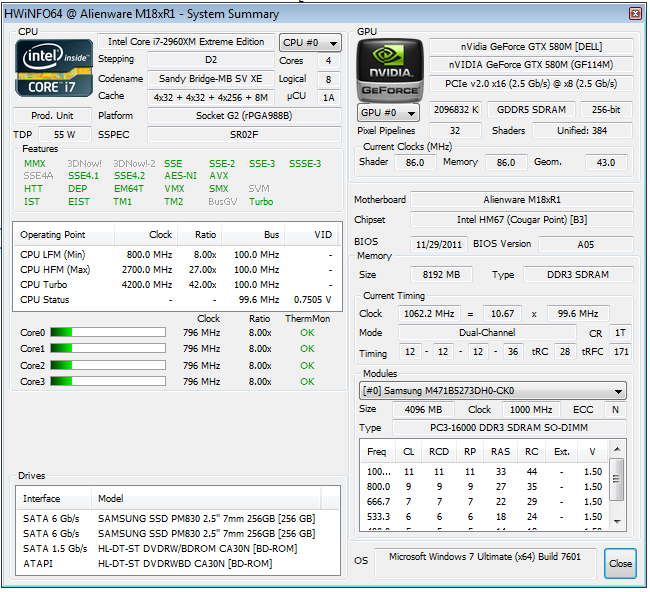Click the Bus column header
650x592 pixels.
[x=253, y=235]
